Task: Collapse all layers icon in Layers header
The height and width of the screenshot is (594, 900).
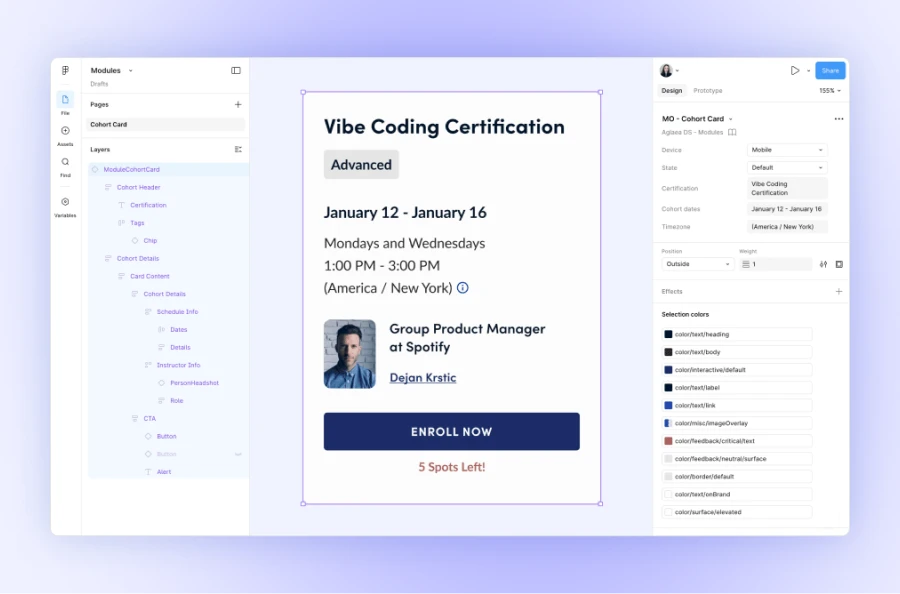Action: [x=238, y=149]
